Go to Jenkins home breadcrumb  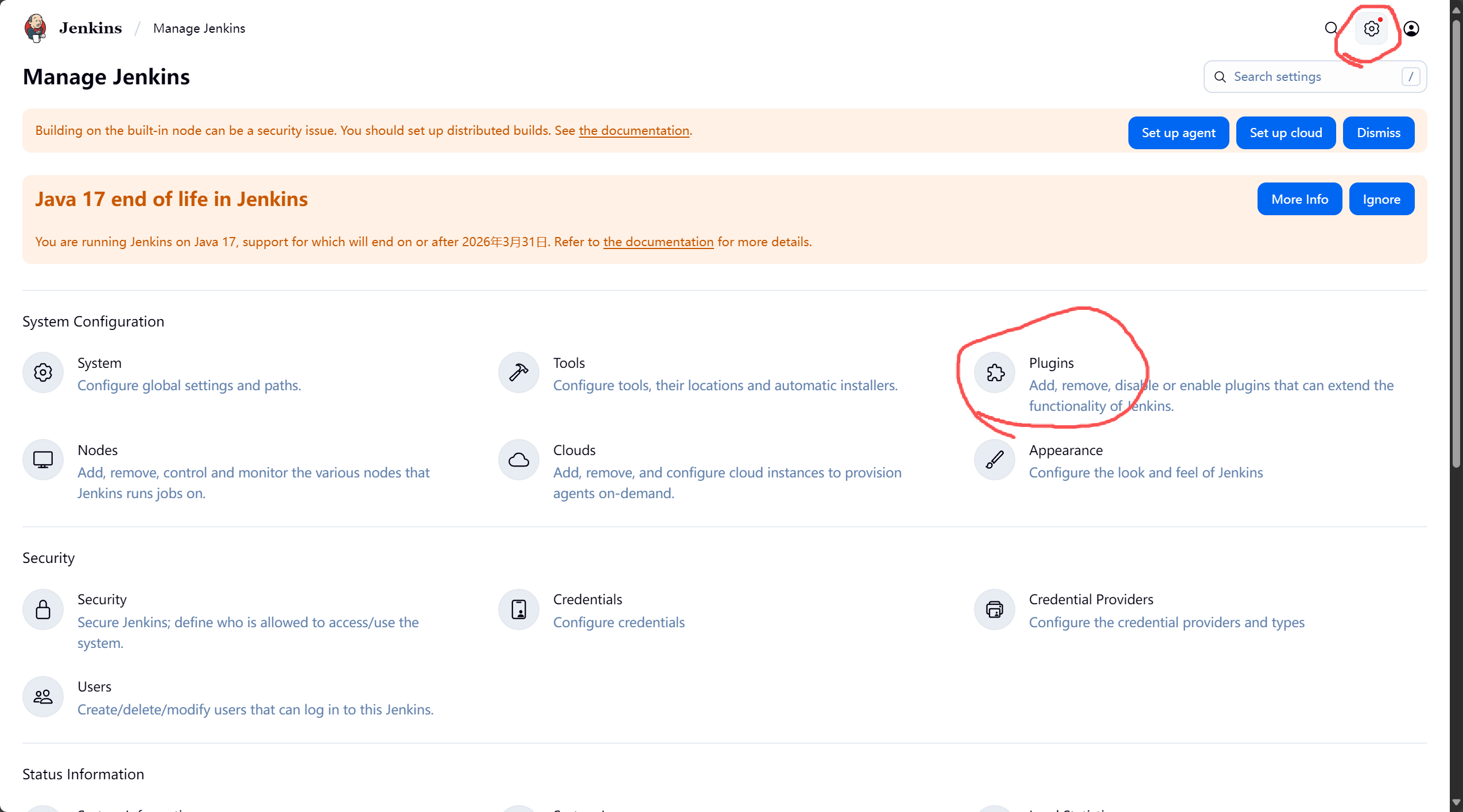[90, 28]
